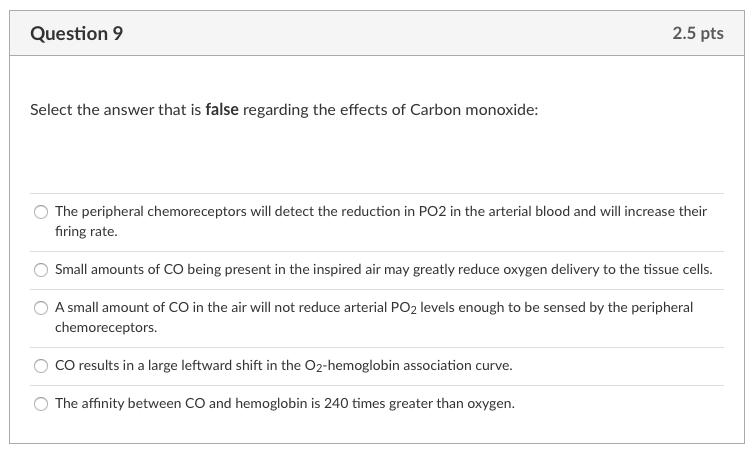This screenshot has height=457, width=755.
Task: Select the '240 times greater' radio button
Action: 41,404
